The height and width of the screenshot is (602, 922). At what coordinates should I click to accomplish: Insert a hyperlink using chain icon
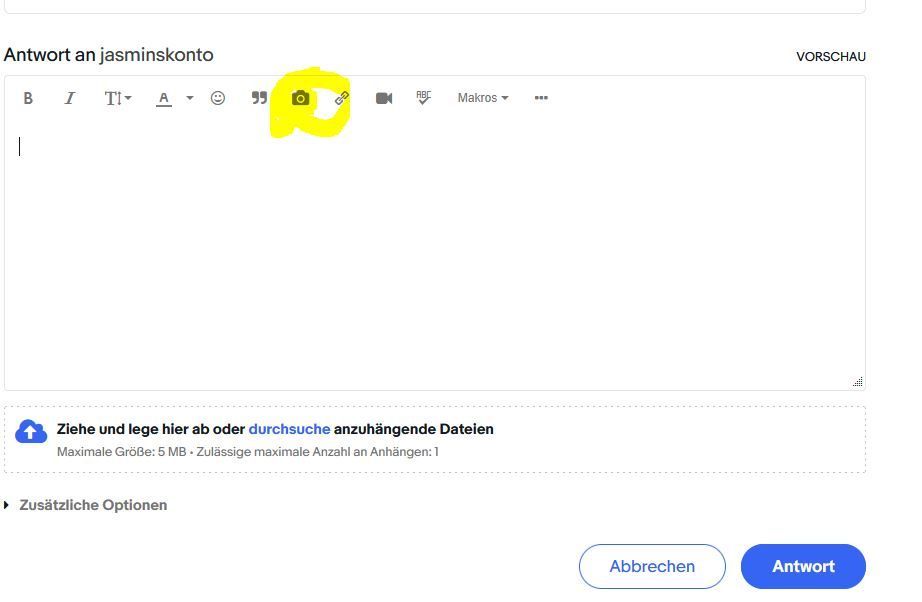coord(342,98)
